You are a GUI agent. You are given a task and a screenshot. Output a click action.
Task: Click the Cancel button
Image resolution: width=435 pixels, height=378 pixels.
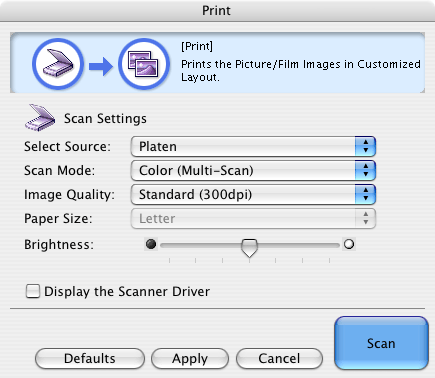pyautogui.click(x=279, y=359)
